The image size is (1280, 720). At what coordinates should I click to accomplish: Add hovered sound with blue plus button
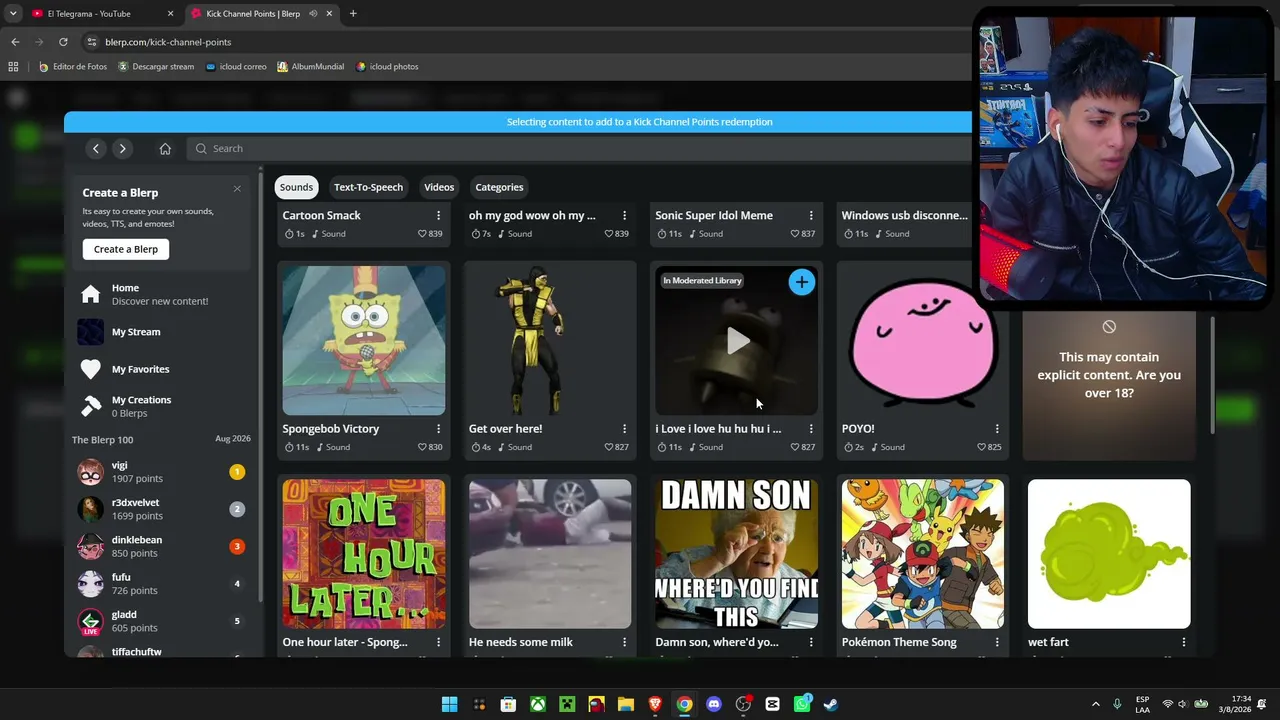pos(801,282)
